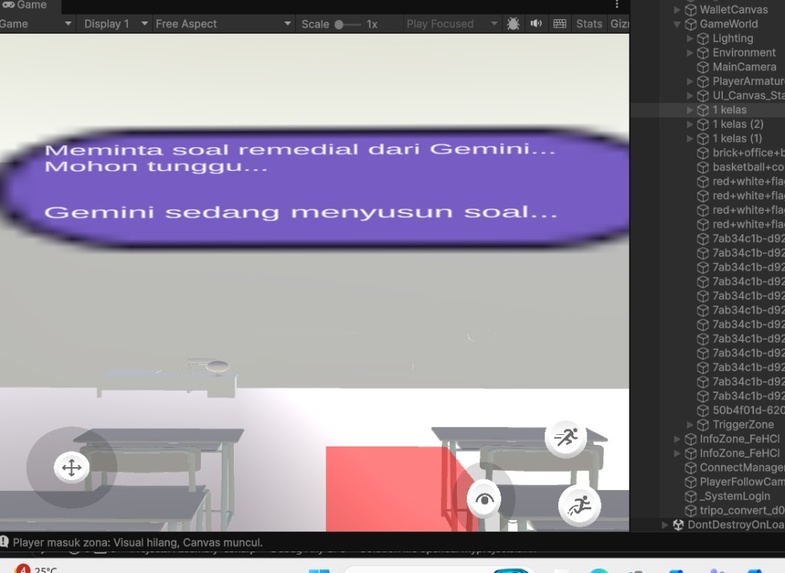Collapse the GameWorld tree item
This screenshot has height=573, width=785.
click(x=677, y=24)
